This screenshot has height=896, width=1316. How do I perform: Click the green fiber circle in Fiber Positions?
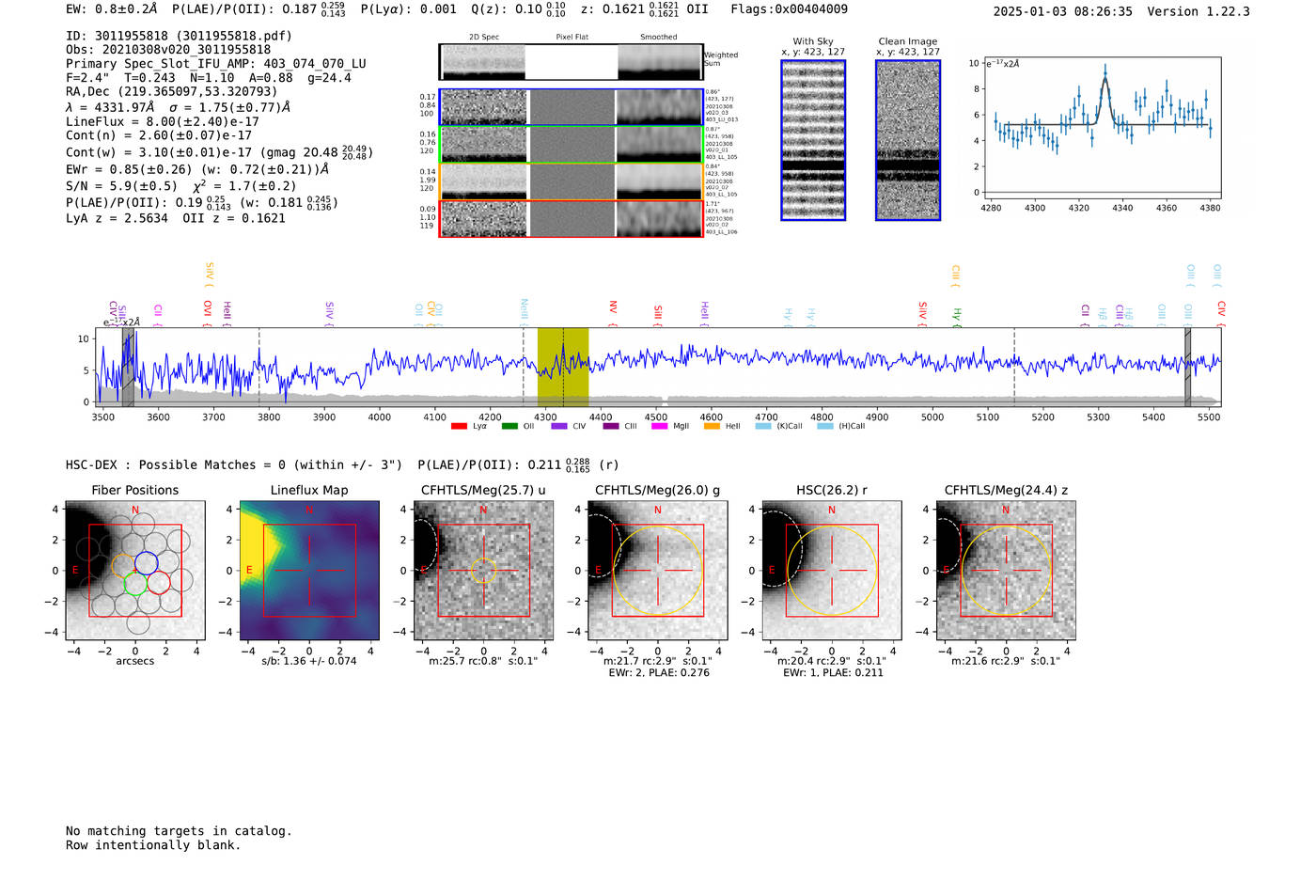pyautogui.click(x=134, y=583)
